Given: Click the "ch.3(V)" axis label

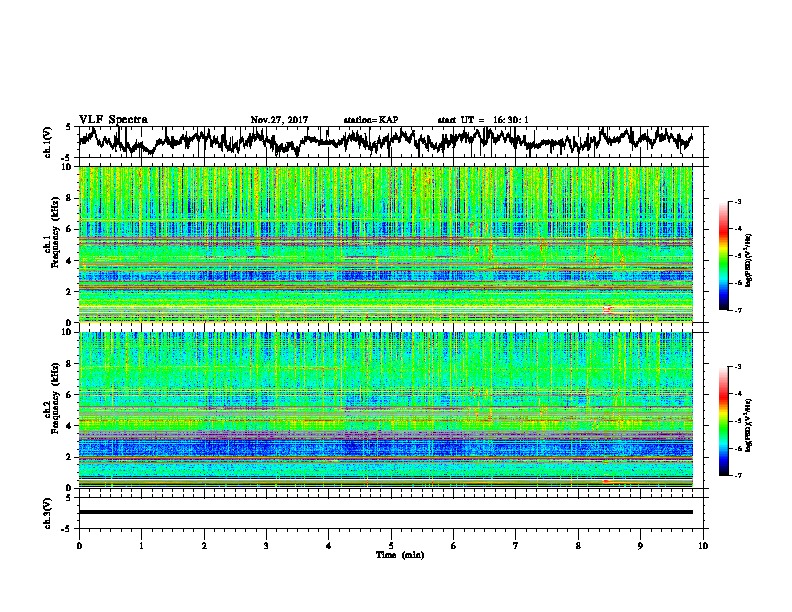Looking at the screenshot, I should tap(48, 513).
